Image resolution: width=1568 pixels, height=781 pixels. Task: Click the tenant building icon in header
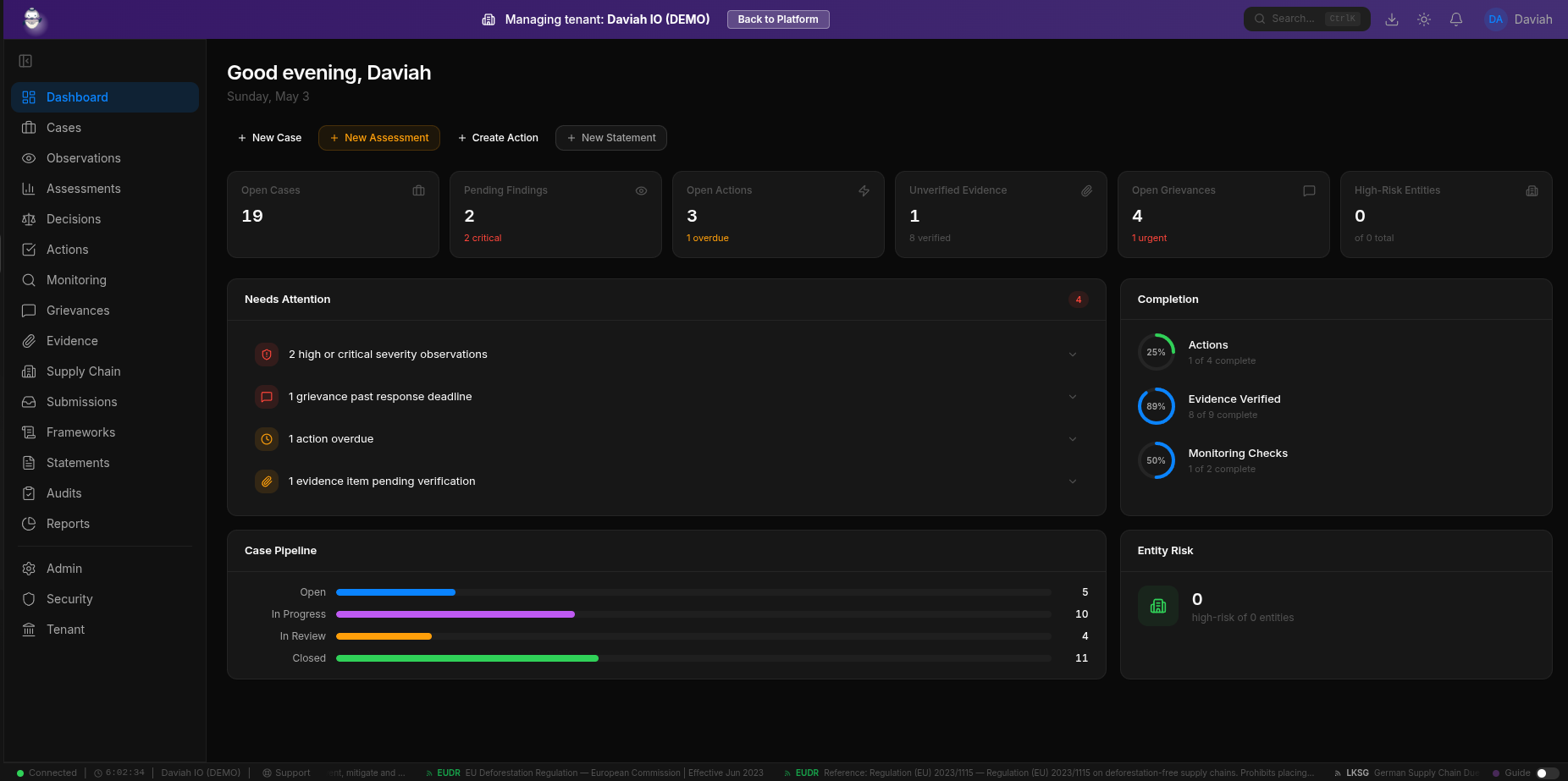click(489, 19)
